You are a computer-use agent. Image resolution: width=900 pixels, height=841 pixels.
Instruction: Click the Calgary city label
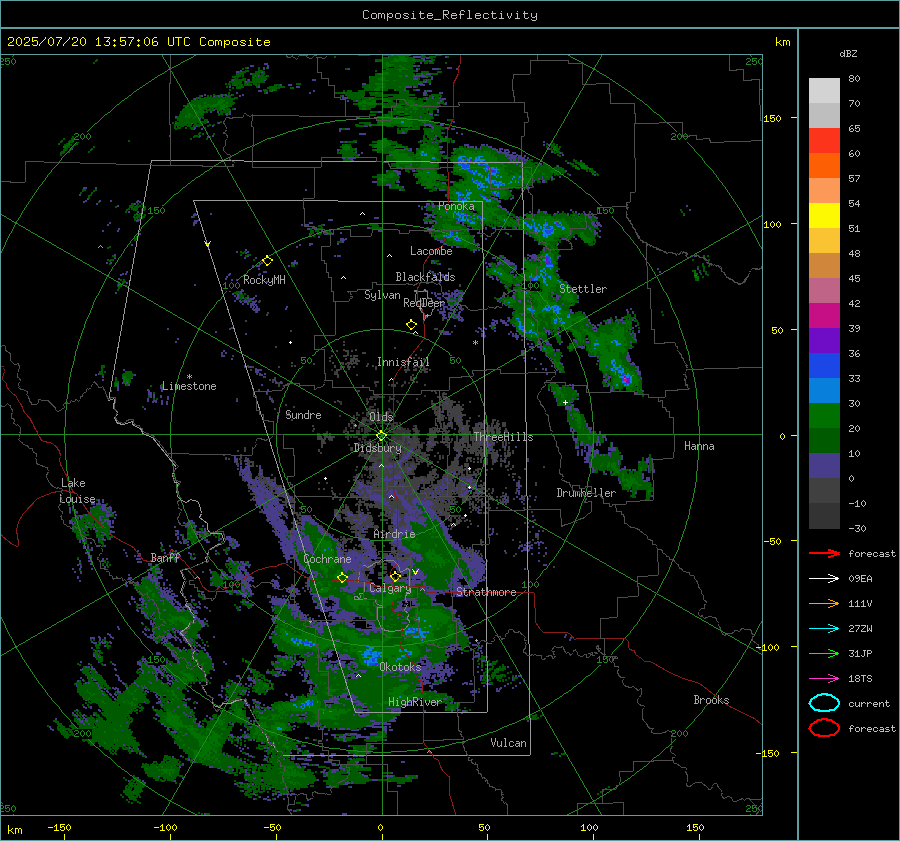tap(390, 588)
